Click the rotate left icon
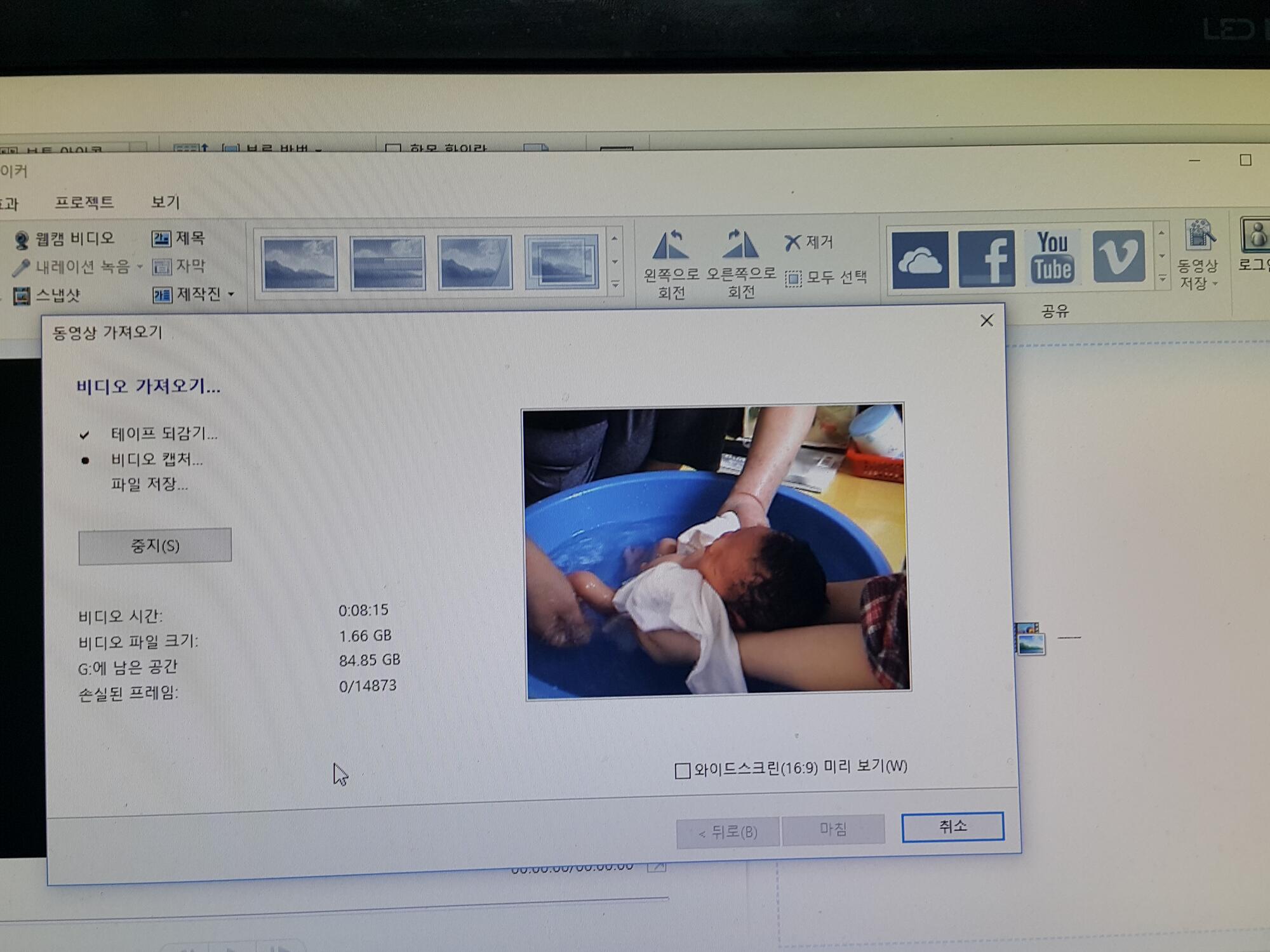1270x952 pixels. pyautogui.click(x=670, y=246)
